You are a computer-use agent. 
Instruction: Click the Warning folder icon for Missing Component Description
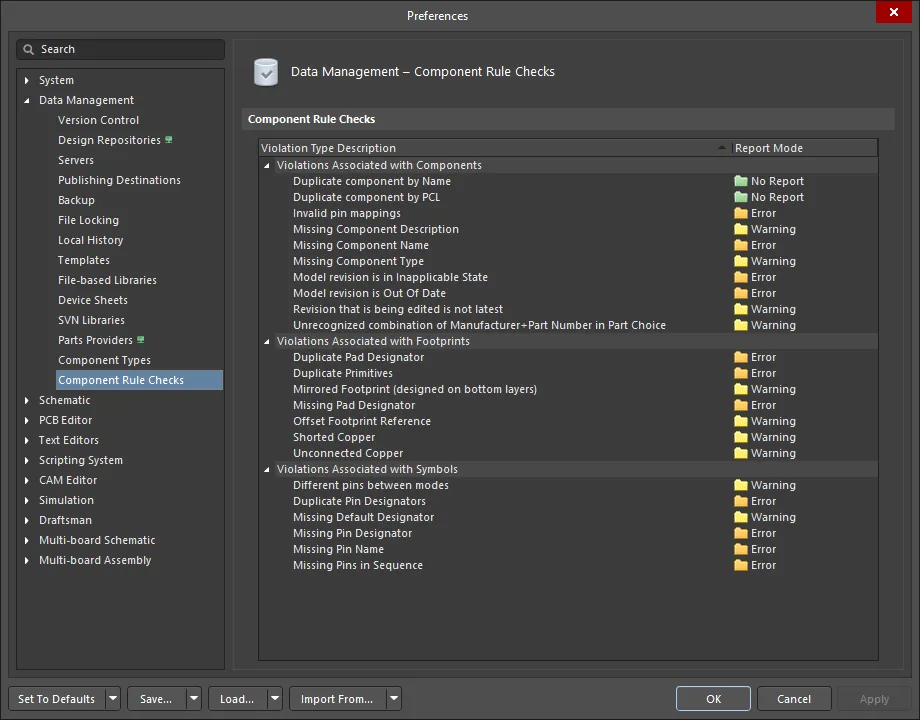coord(740,229)
